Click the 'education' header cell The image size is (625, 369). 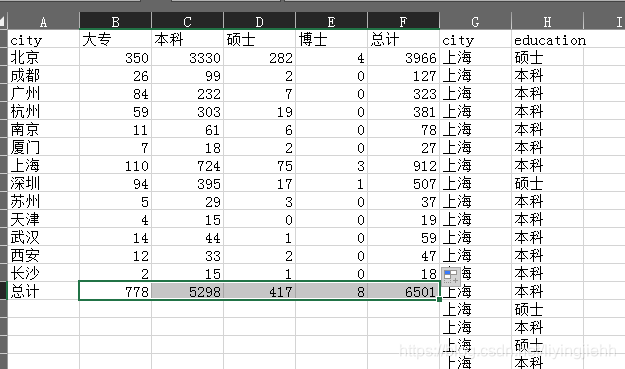(547, 39)
